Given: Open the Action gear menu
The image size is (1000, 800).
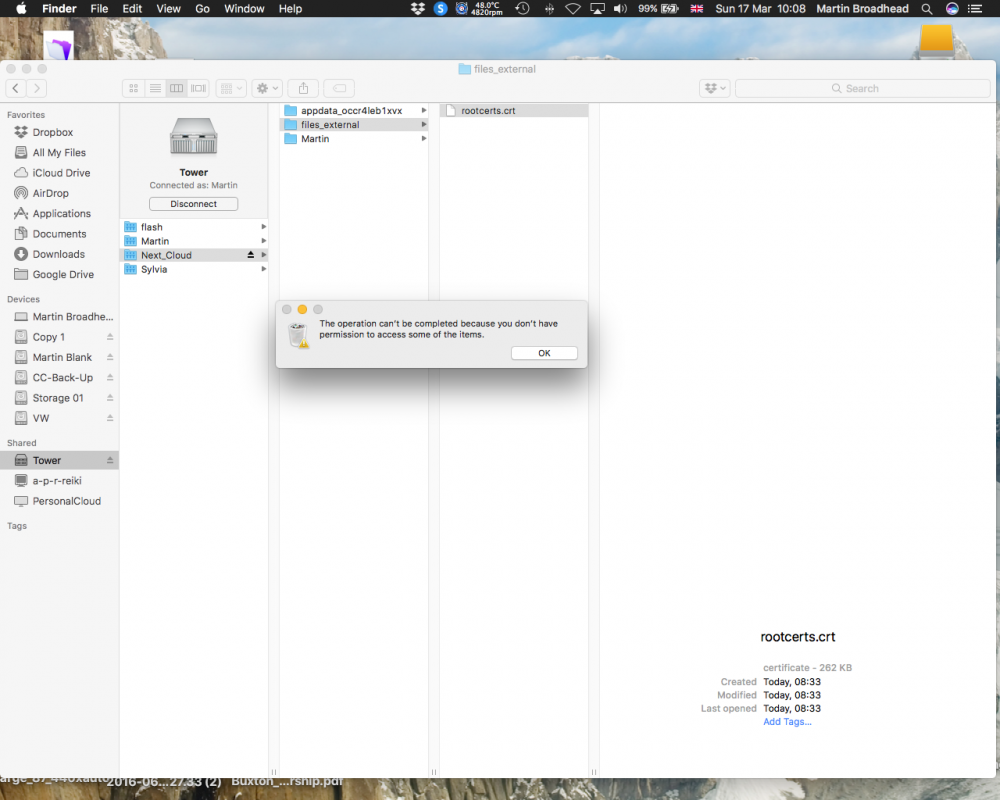Looking at the screenshot, I should [x=267, y=88].
